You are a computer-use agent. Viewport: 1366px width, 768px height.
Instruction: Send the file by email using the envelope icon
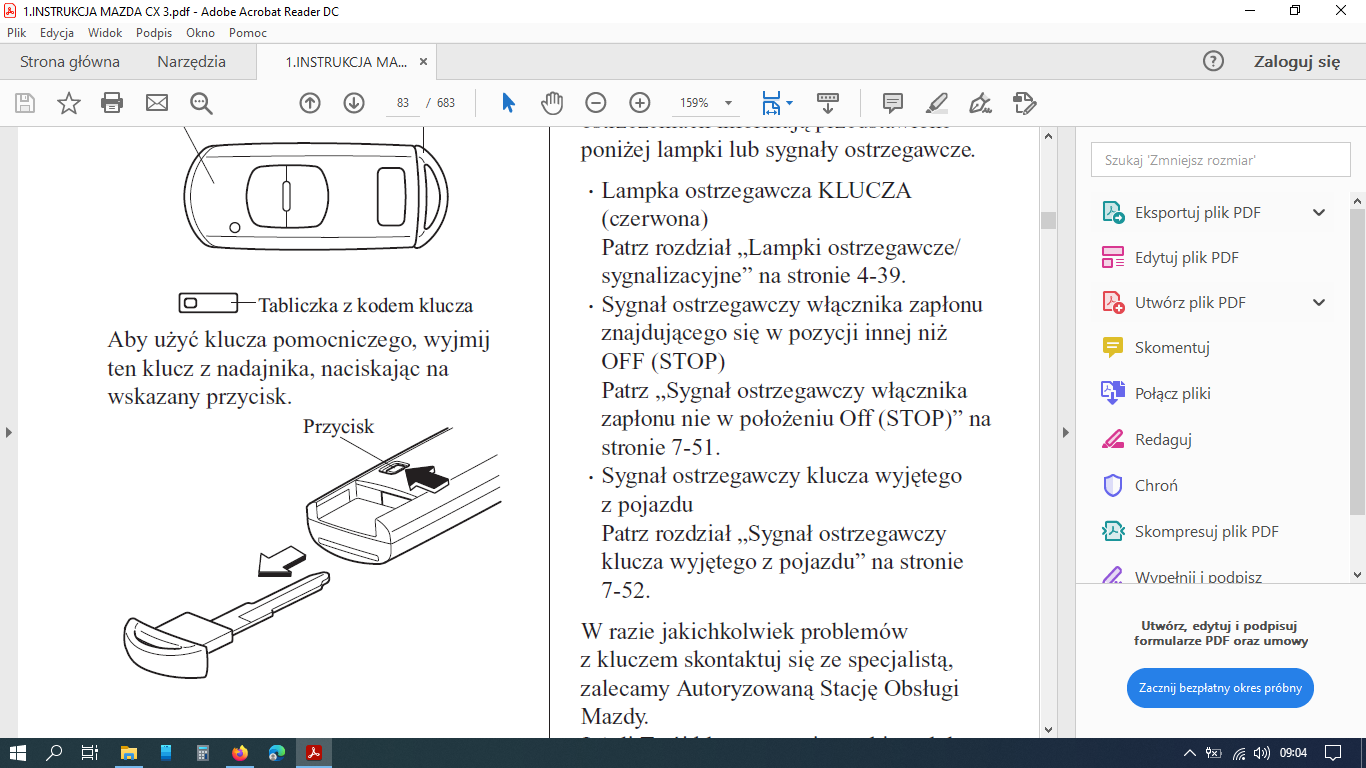click(x=157, y=103)
